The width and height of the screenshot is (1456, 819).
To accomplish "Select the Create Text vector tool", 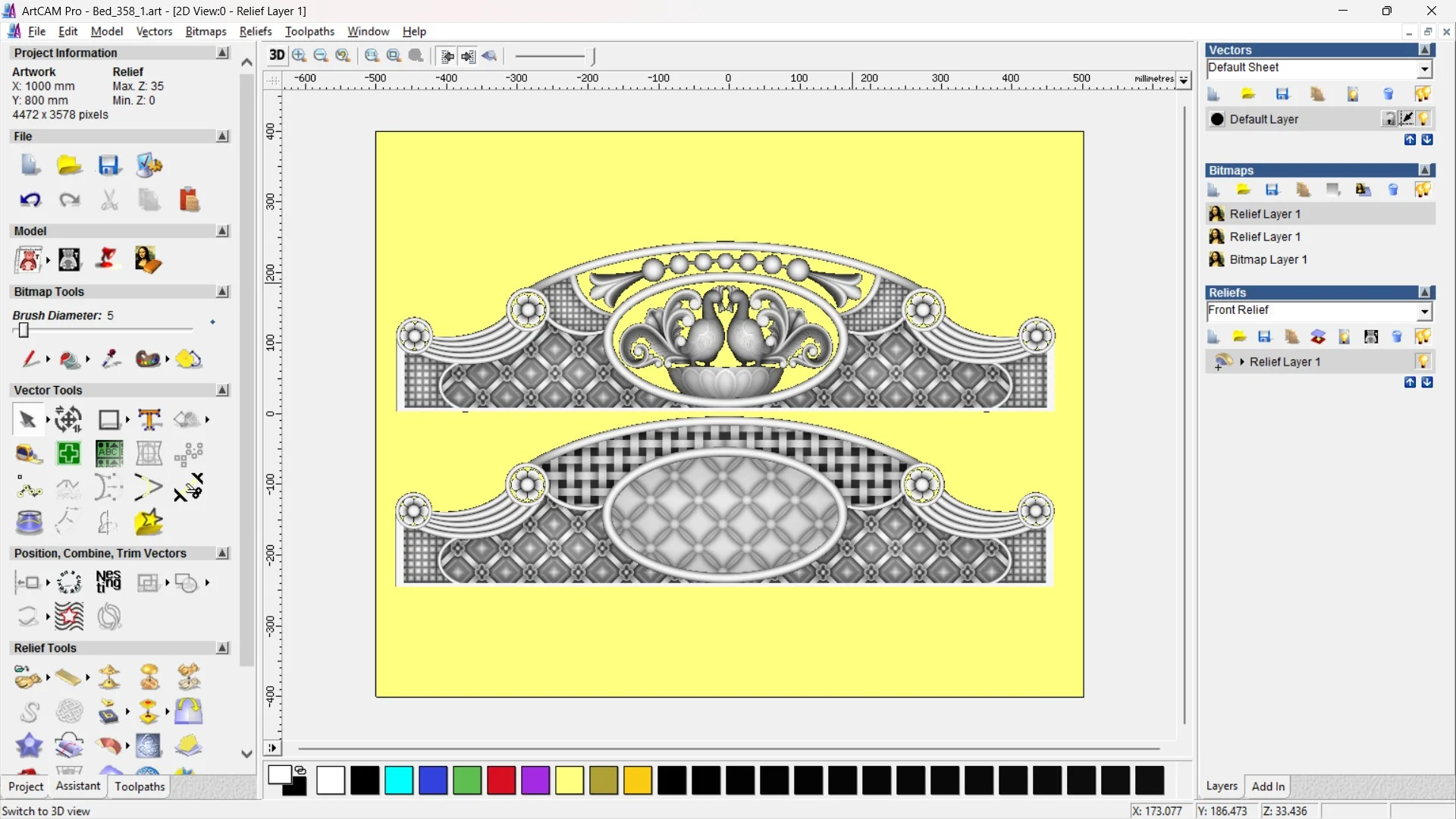I will point(149,419).
